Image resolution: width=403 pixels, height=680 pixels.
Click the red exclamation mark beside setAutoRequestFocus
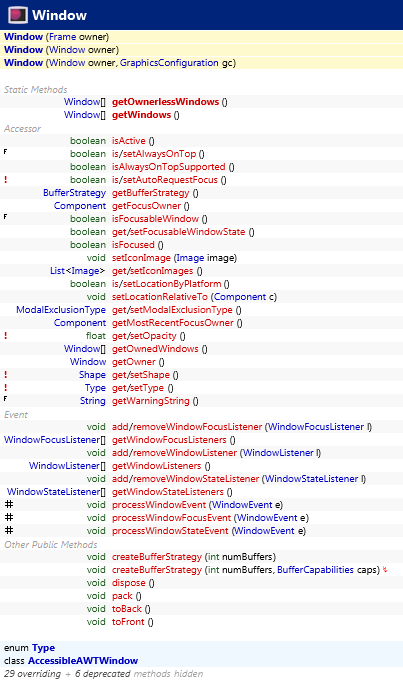coord(6,180)
